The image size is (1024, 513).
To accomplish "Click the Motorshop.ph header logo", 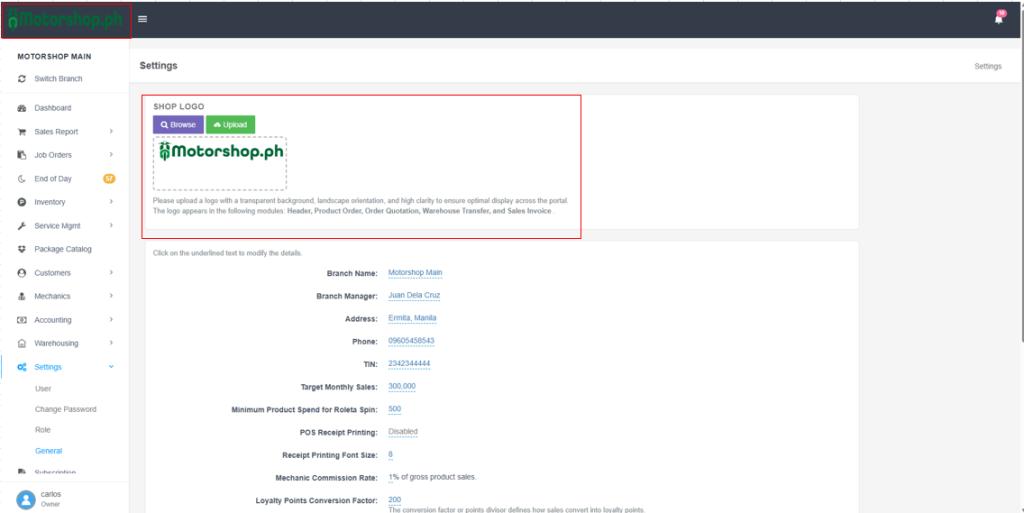I will (x=65, y=21).
